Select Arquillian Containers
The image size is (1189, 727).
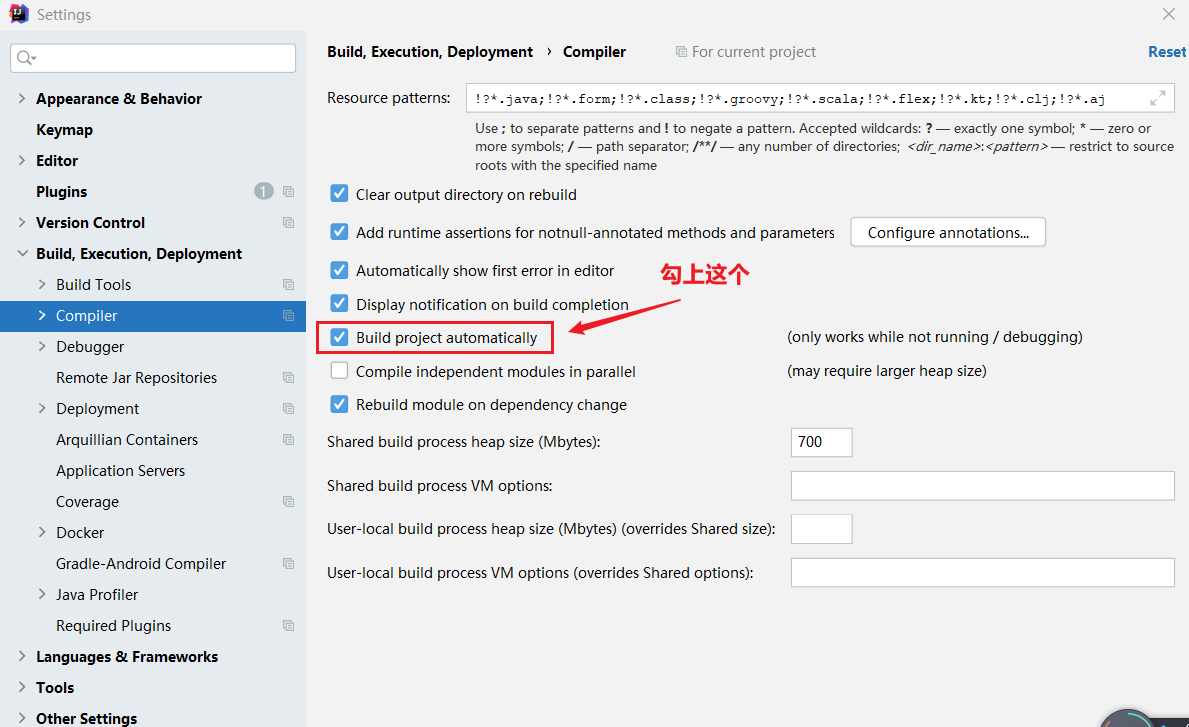point(127,440)
